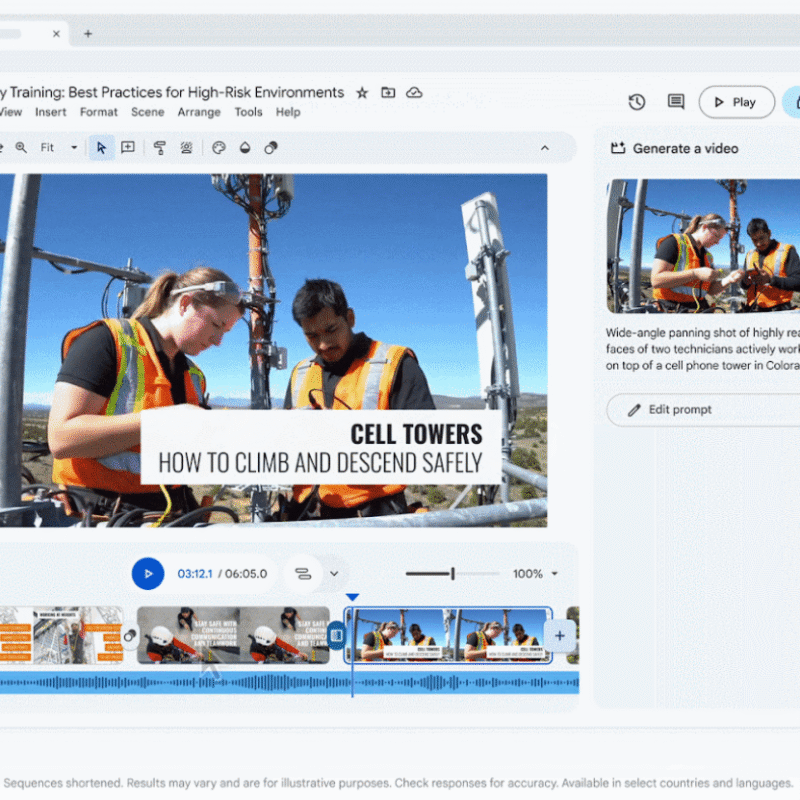Open the View menu
The height and width of the screenshot is (800, 800).
click(x=10, y=112)
